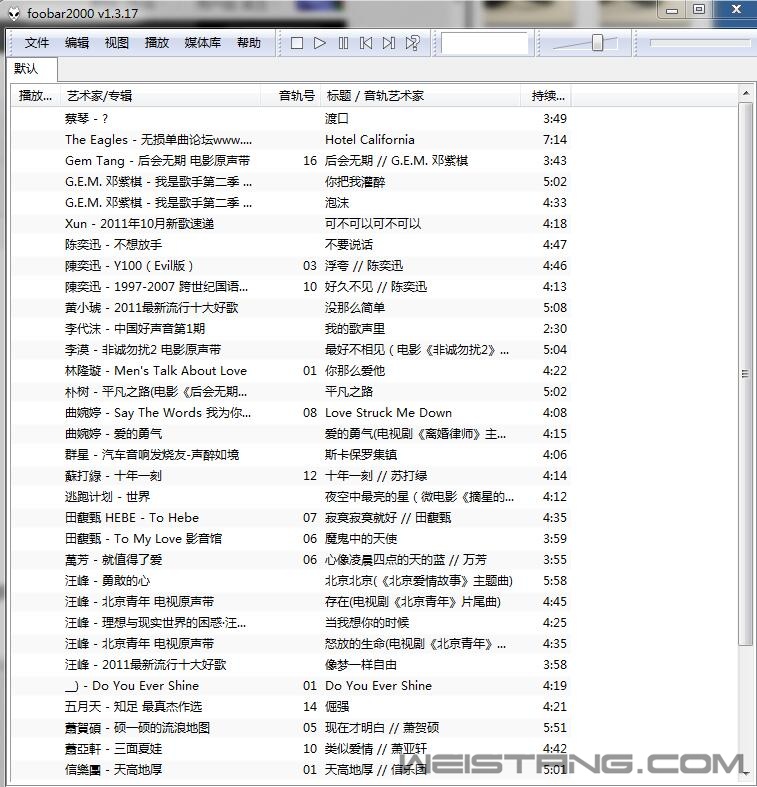The image size is (757, 787).
Task: Click the artist cell 汪峰 - 勇敢的心
Action: tap(107, 581)
